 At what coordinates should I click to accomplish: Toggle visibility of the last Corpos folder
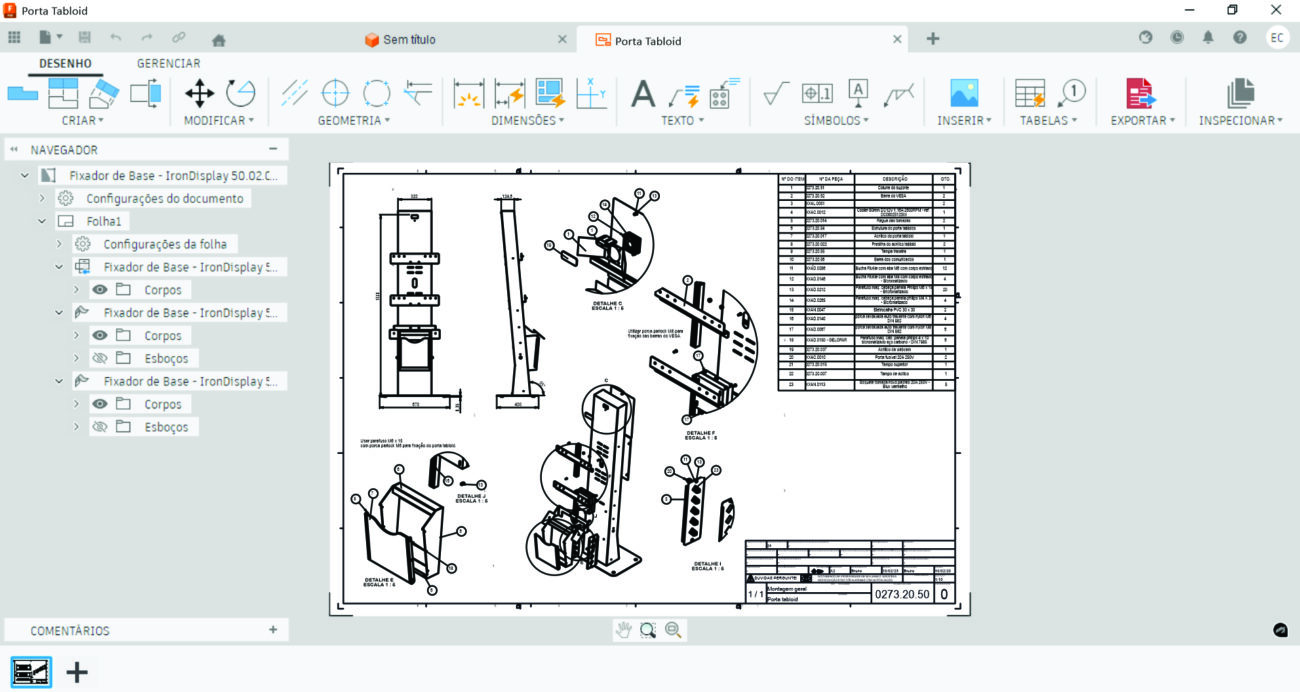tap(100, 404)
